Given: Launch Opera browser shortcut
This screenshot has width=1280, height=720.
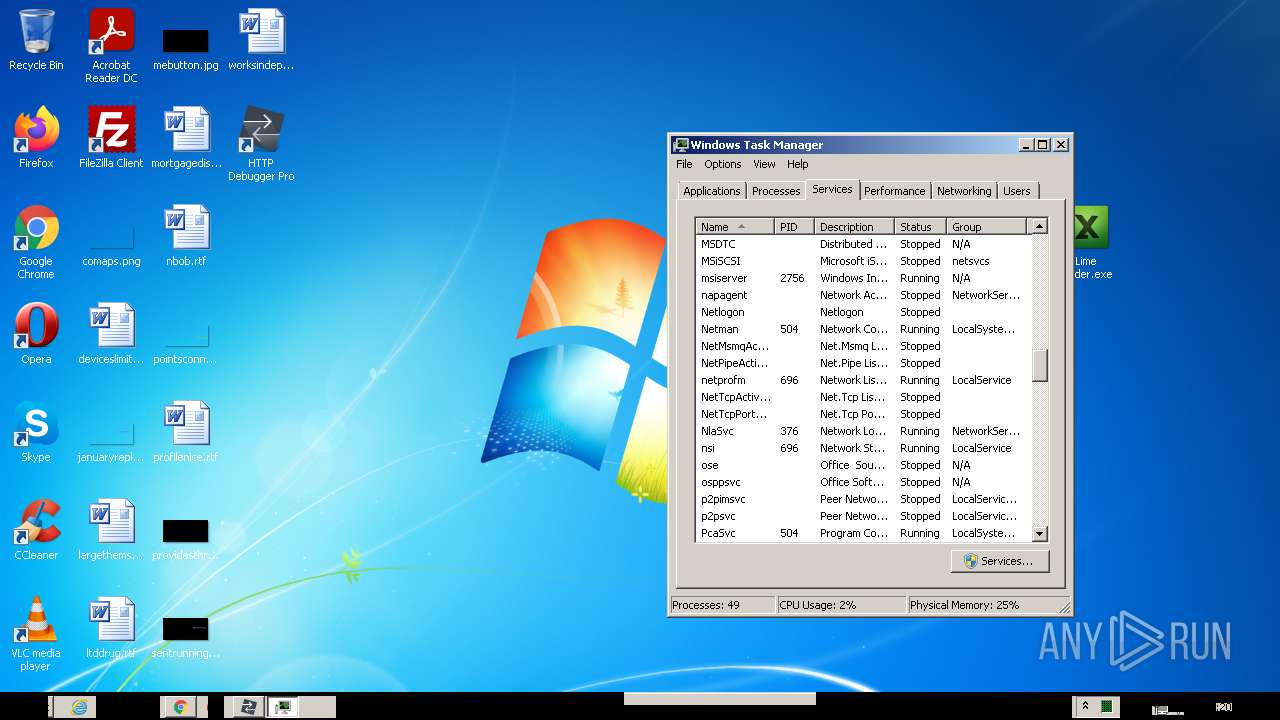Looking at the screenshot, I should [x=36, y=334].
